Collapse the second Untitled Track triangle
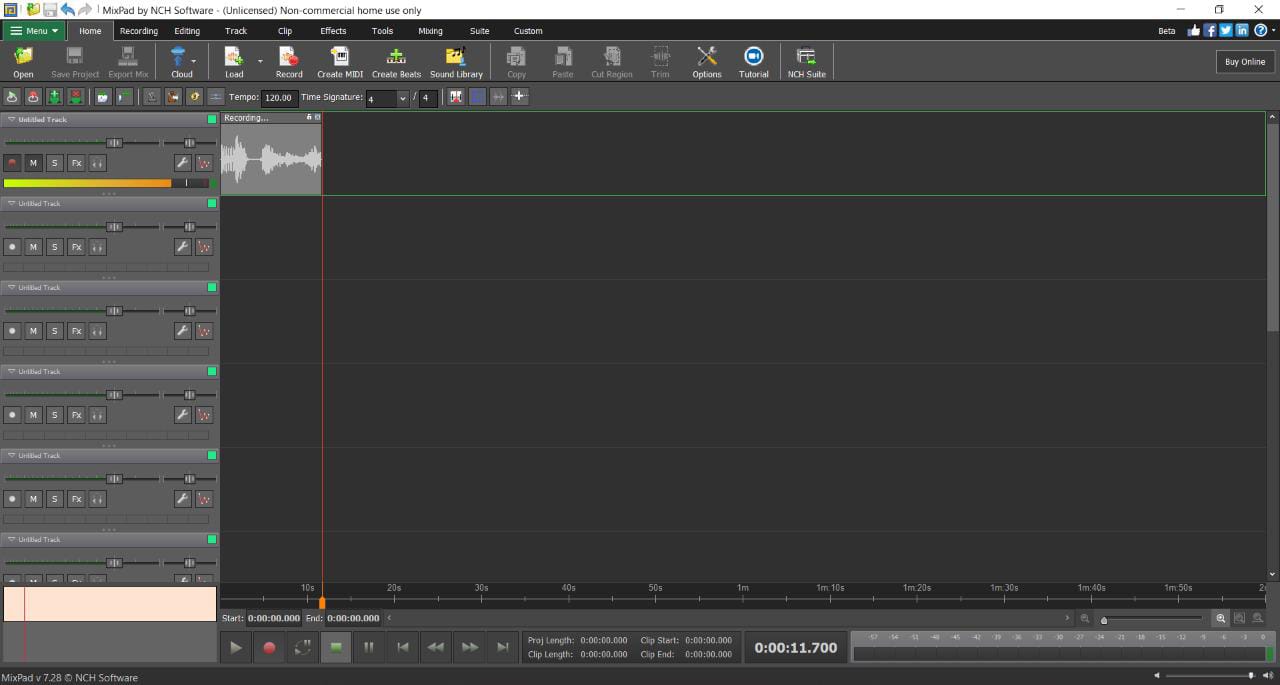 pos(11,203)
